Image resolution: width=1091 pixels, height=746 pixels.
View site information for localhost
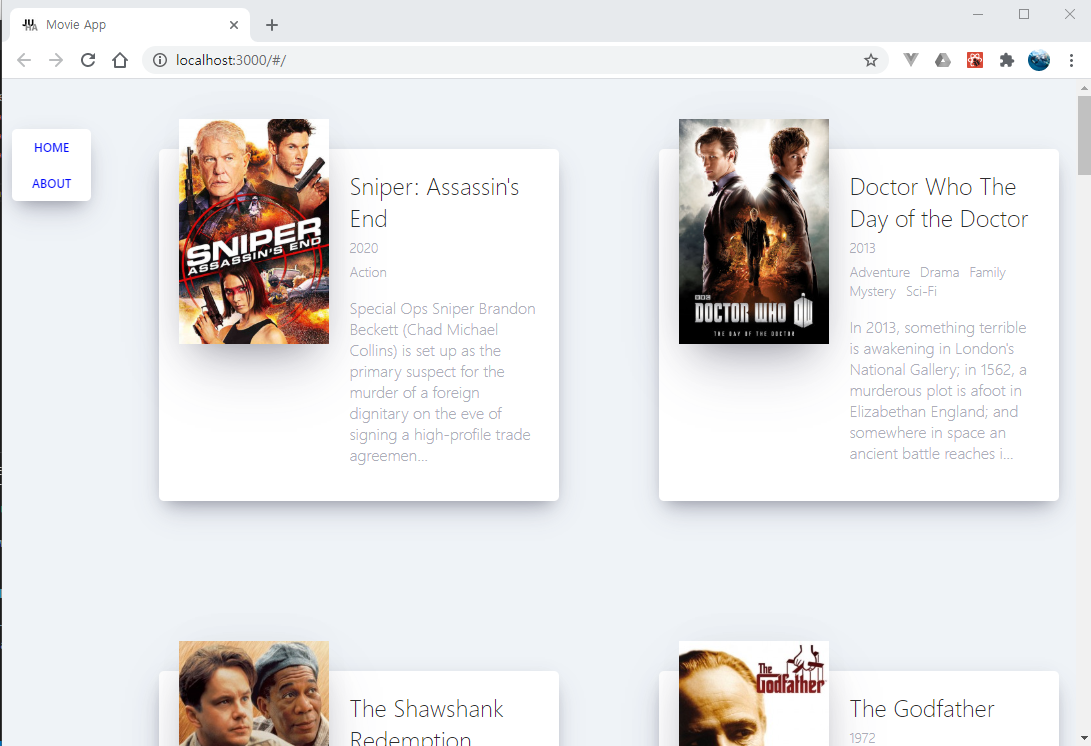(160, 61)
